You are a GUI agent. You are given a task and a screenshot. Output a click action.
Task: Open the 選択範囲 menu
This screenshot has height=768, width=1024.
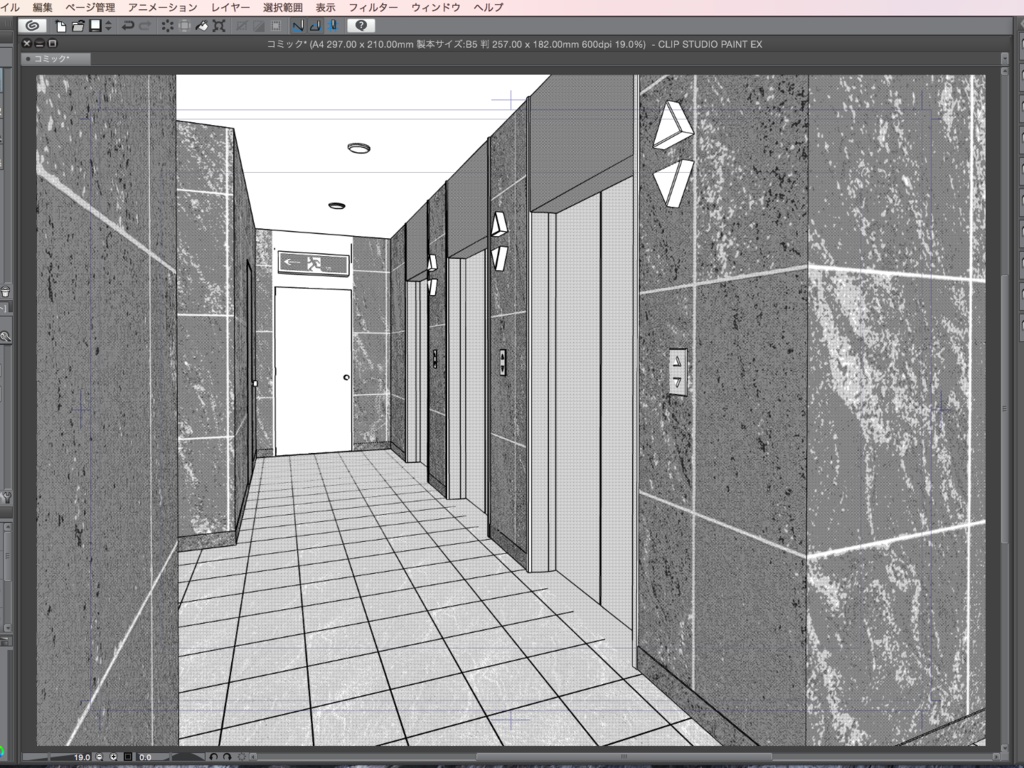[282, 7]
